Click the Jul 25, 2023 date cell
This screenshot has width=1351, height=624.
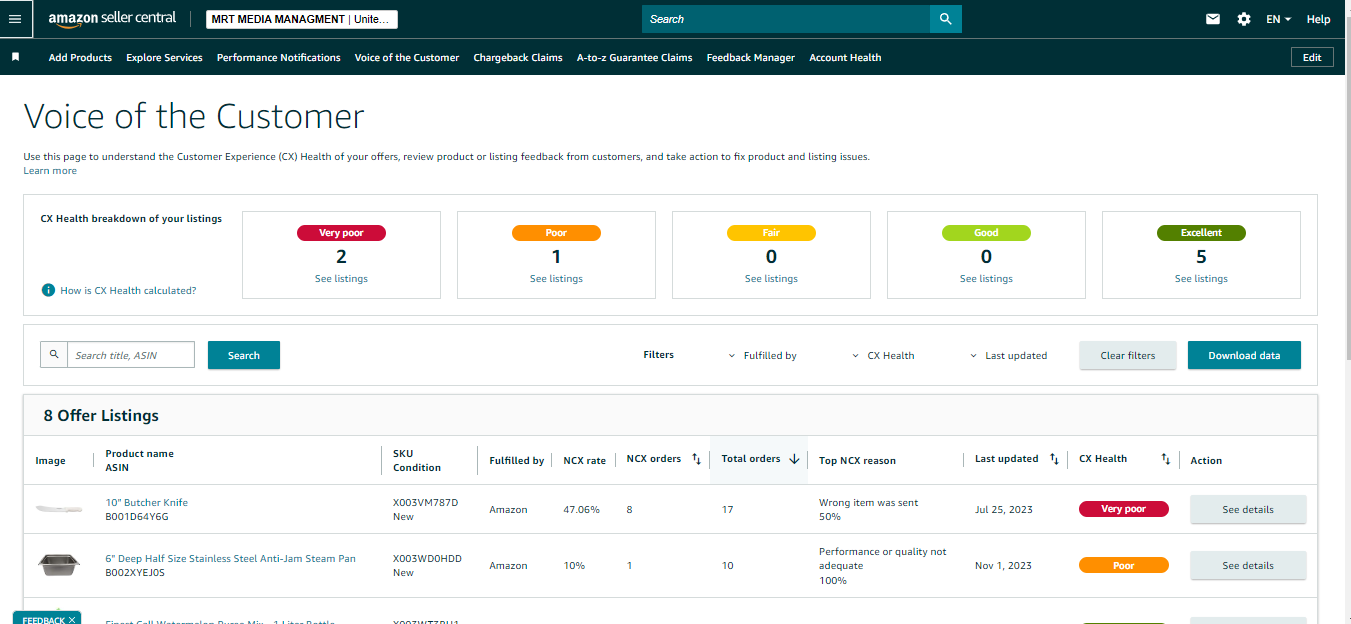pos(1003,510)
